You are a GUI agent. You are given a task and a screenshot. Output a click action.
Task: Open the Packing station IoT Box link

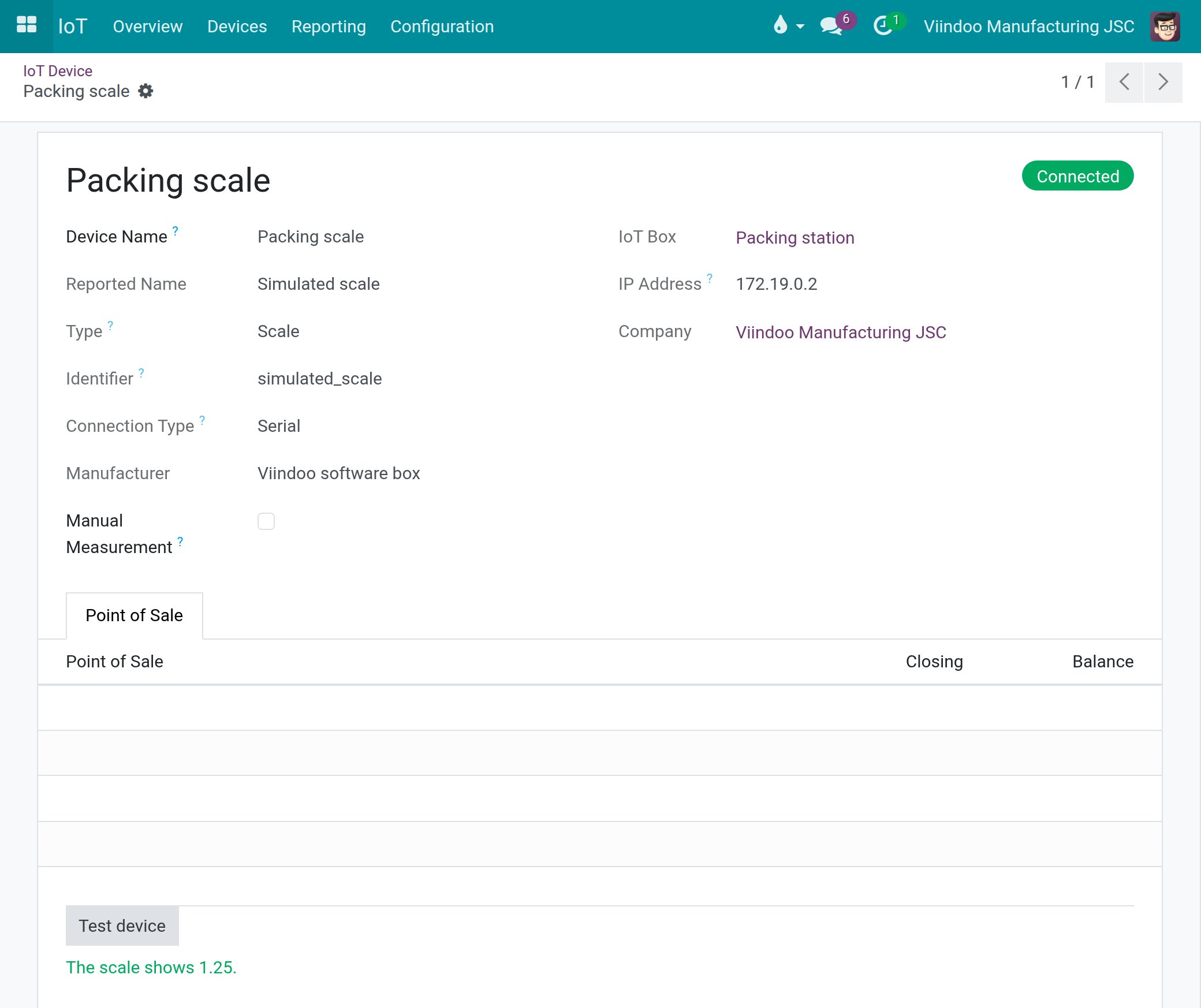click(795, 238)
